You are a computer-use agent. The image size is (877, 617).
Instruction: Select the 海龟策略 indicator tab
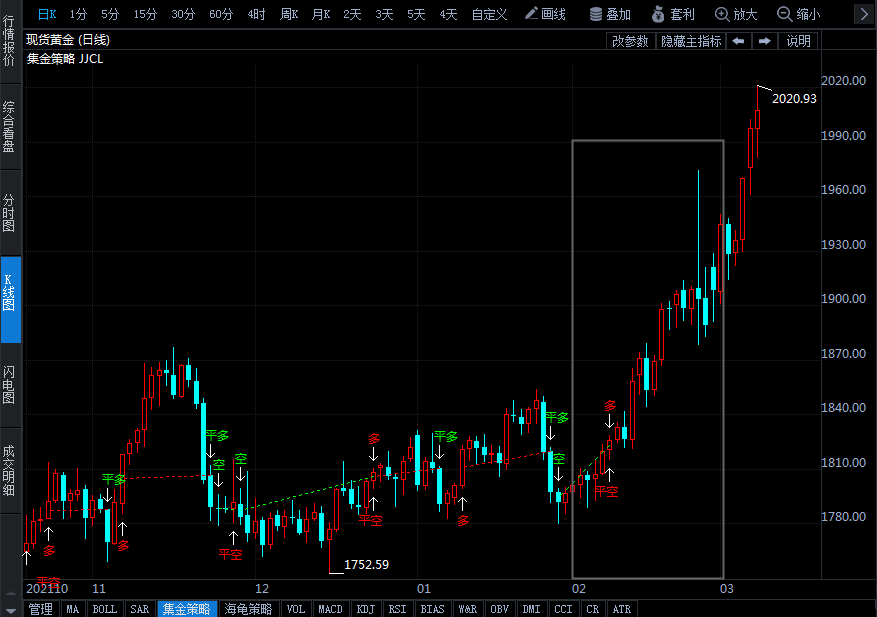[x=248, y=609]
